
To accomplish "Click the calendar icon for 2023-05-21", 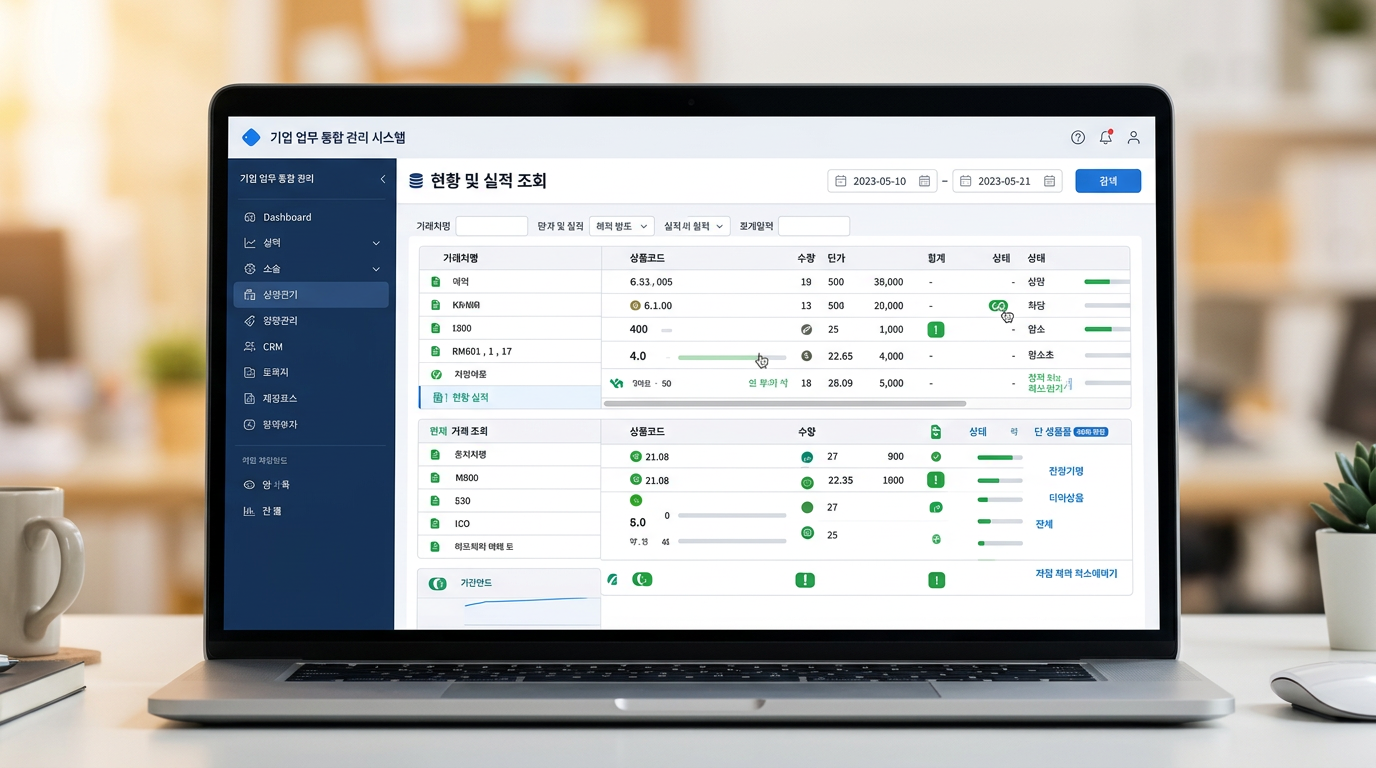I will click(x=1049, y=181).
